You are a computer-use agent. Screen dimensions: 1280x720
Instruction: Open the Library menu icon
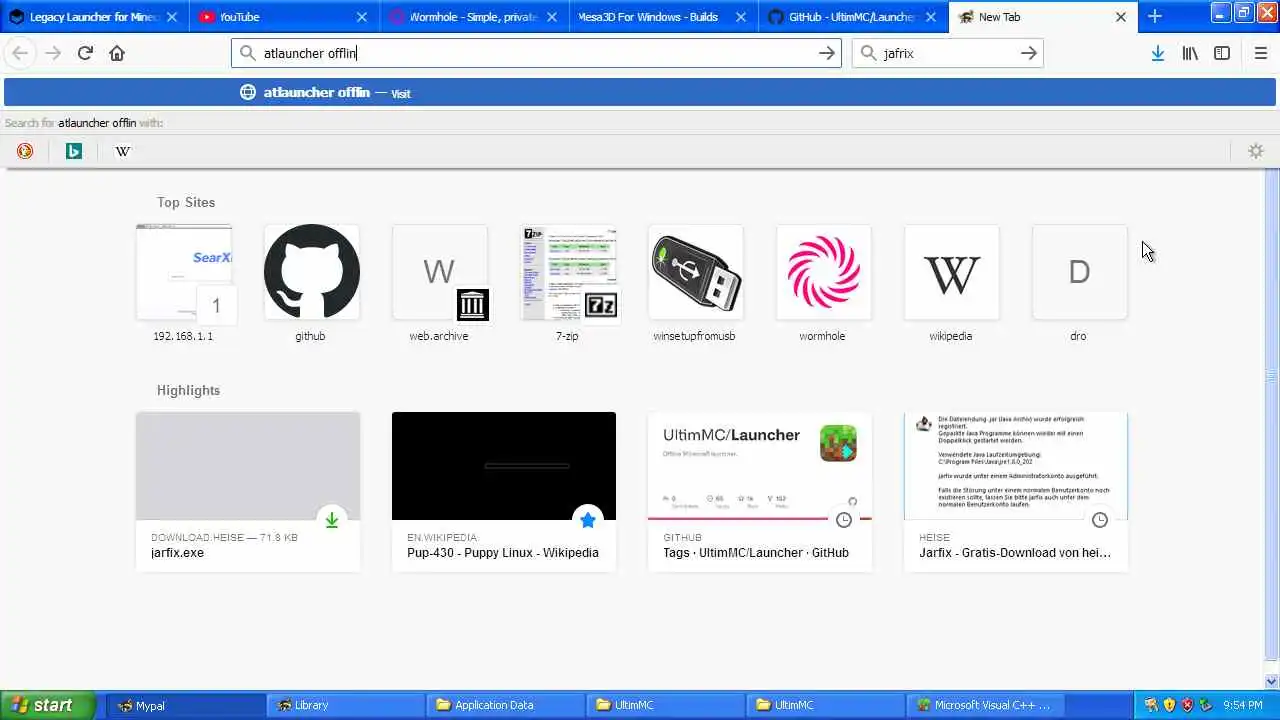pyautogui.click(x=1190, y=53)
